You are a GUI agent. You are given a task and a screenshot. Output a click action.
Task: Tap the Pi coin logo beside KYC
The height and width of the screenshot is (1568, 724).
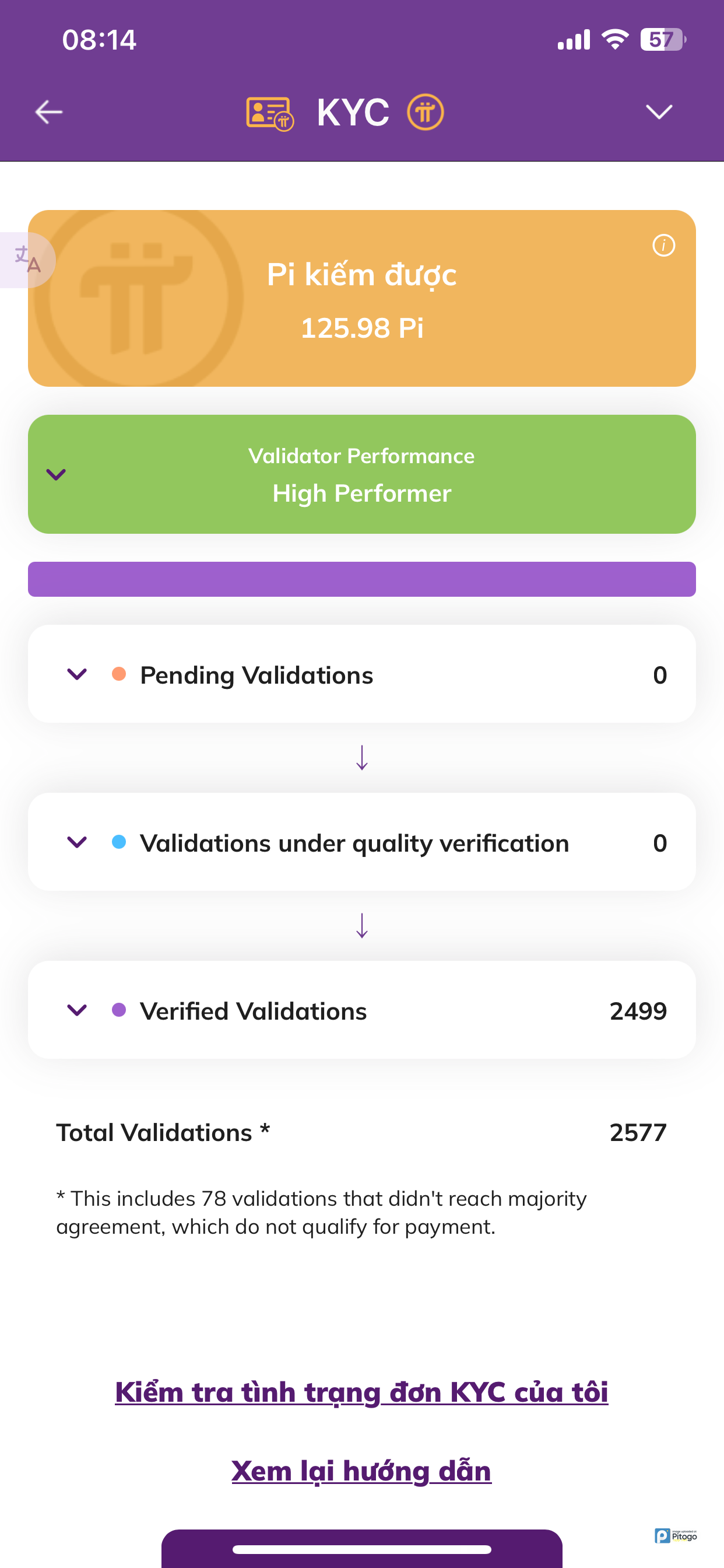click(426, 112)
